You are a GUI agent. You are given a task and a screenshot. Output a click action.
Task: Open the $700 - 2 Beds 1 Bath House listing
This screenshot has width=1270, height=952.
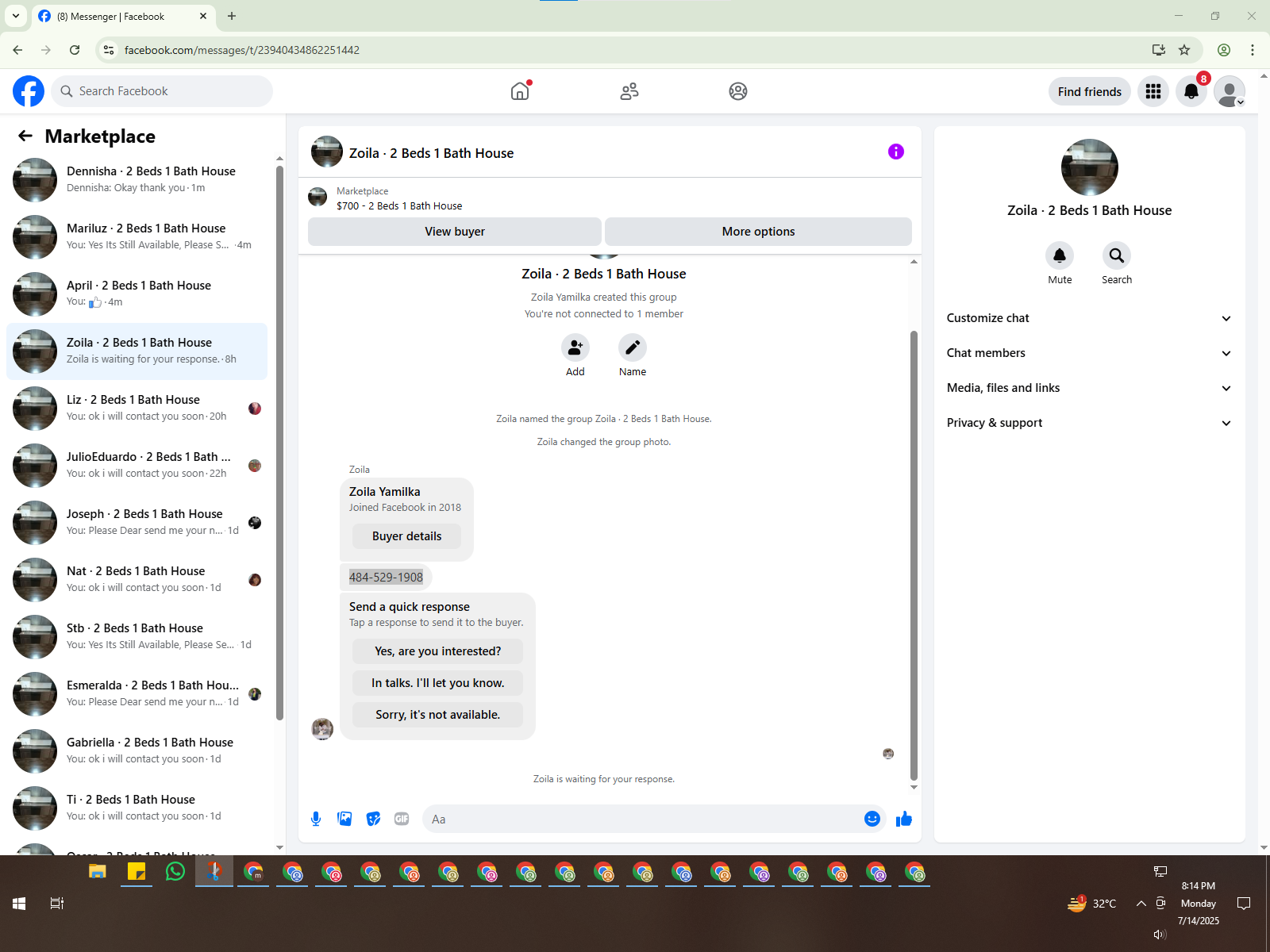click(x=399, y=205)
